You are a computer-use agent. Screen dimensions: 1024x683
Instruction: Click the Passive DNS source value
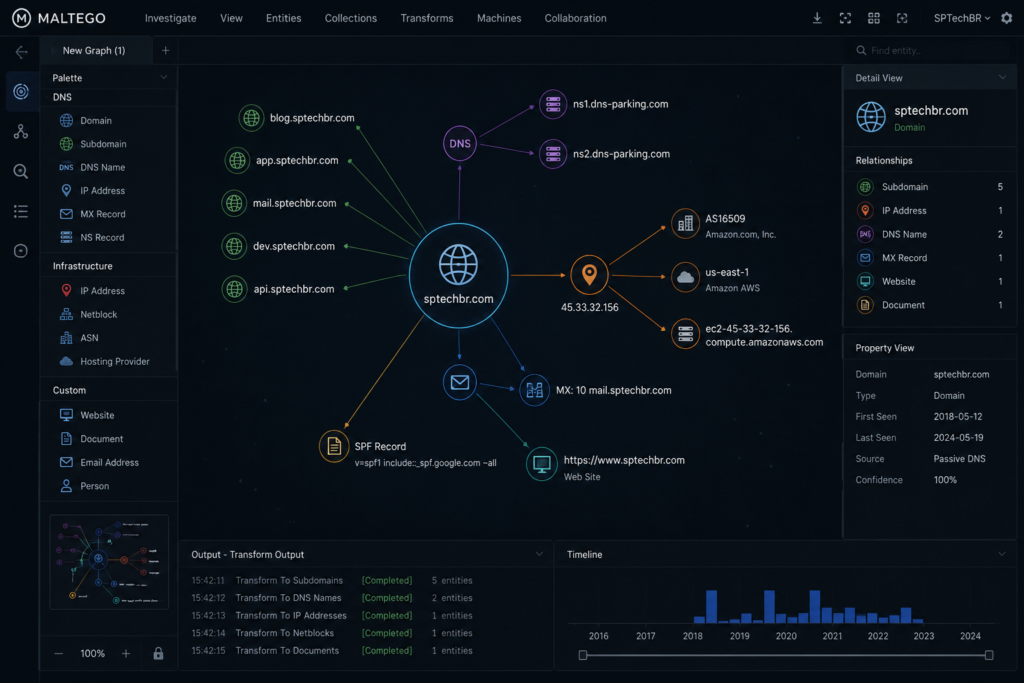pyautogui.click(x=959, y=459)
